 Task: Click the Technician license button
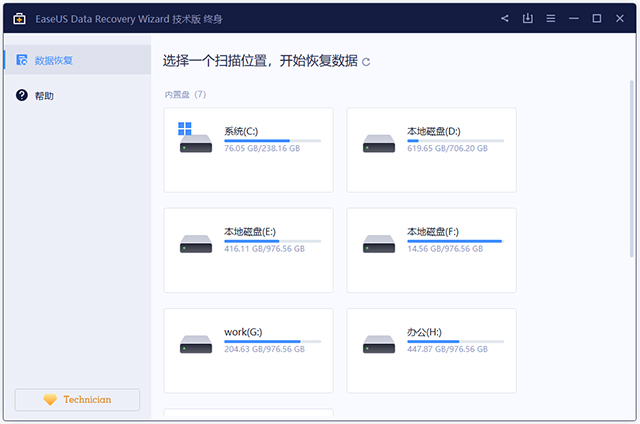coord(77,400)
